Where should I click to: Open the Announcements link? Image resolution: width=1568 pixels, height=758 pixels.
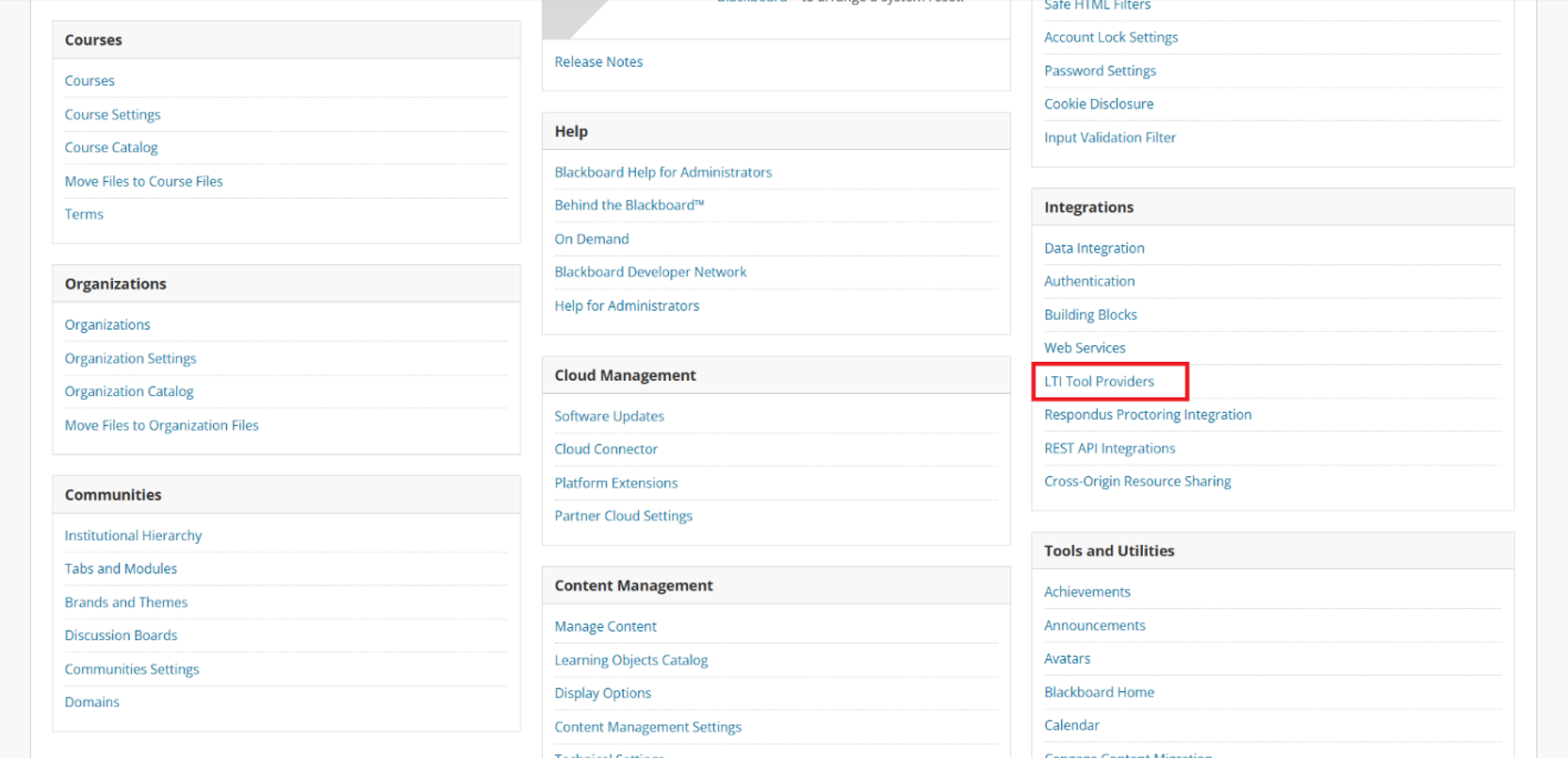click(x=1094, y=625)
